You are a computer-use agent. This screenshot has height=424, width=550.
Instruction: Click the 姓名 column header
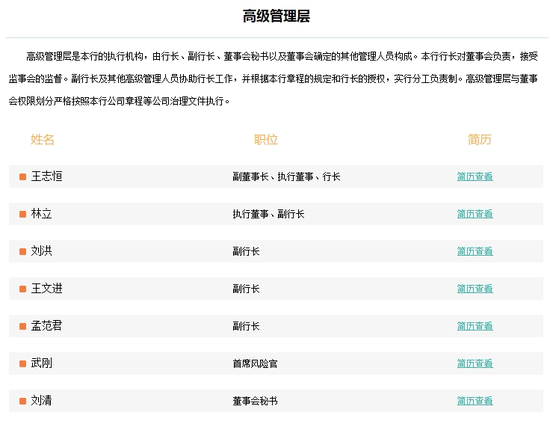pos(42,140)
